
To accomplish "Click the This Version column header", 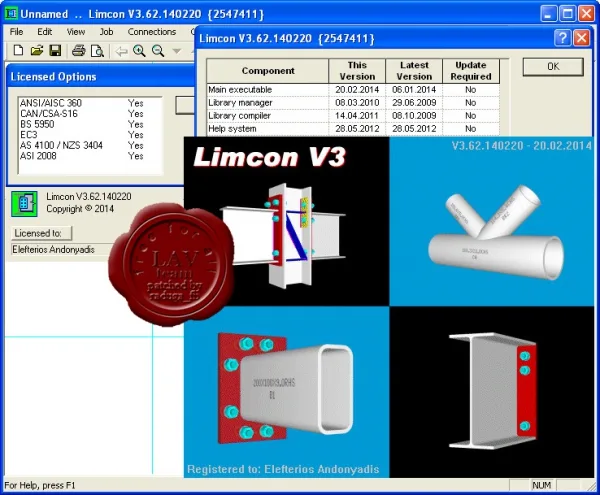I will coord(357,71).
